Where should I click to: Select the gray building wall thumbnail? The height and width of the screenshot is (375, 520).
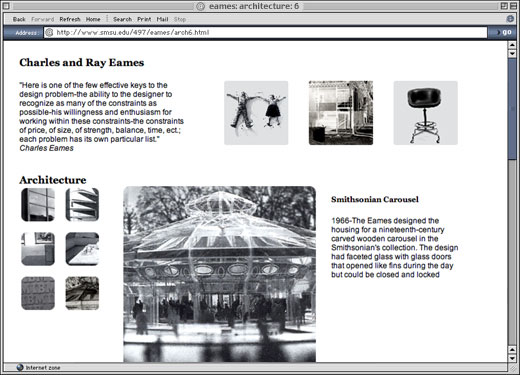point(38,249)
